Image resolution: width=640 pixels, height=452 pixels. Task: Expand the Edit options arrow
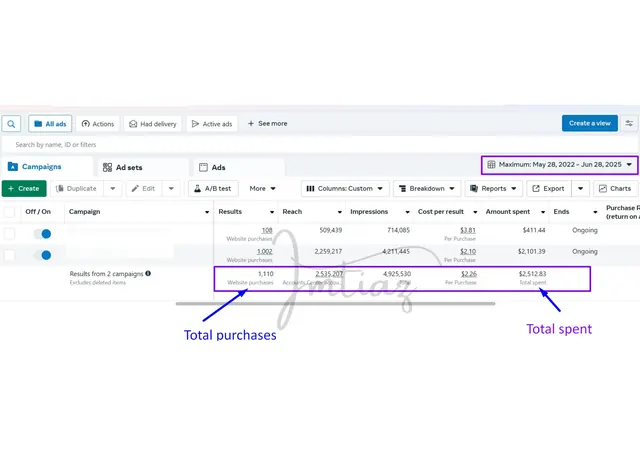pos(171,189)
